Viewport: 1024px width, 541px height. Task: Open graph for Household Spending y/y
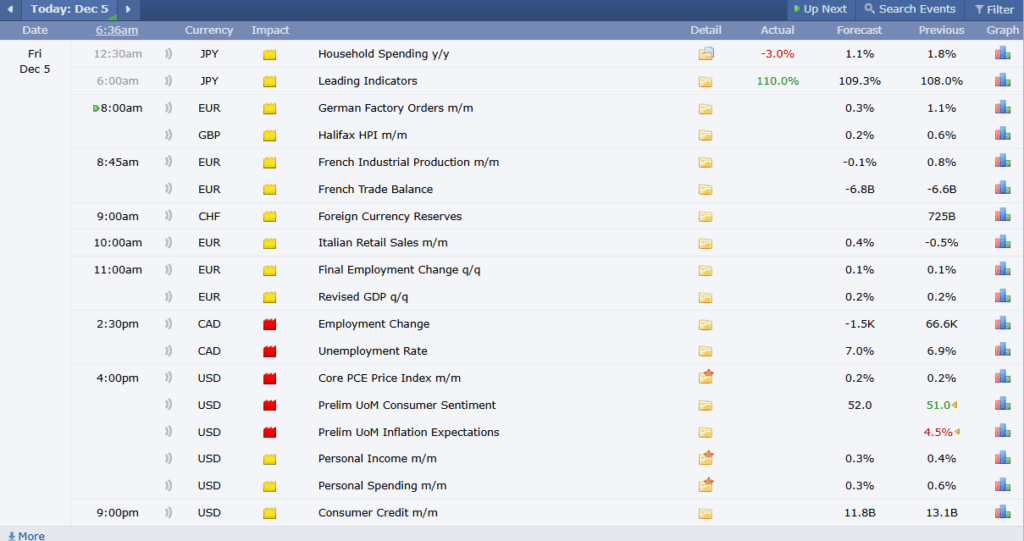tap(1002, 54)
